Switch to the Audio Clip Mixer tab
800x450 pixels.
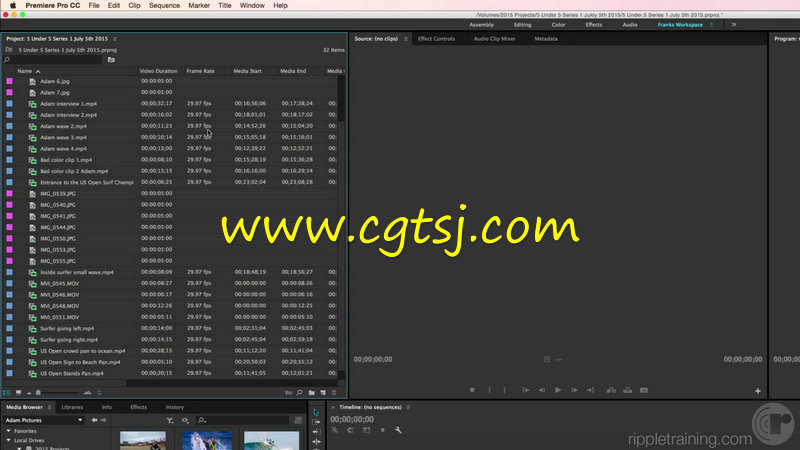pos(494,39)
